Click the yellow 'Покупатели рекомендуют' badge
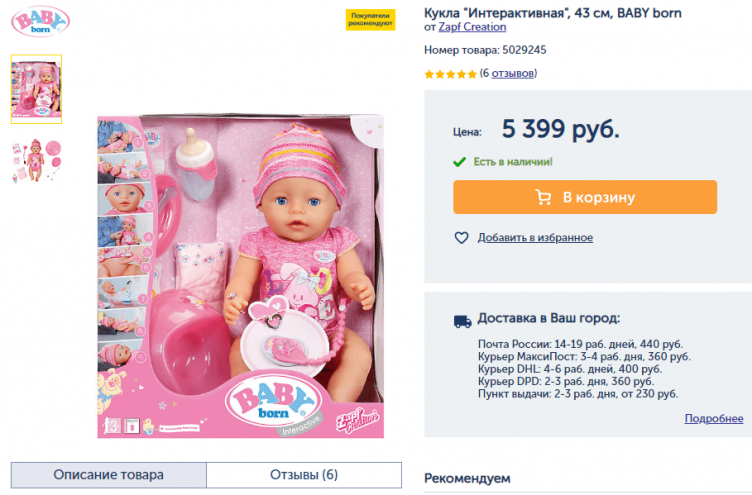Screen dimensions: 752x495 tap(370, 20)
